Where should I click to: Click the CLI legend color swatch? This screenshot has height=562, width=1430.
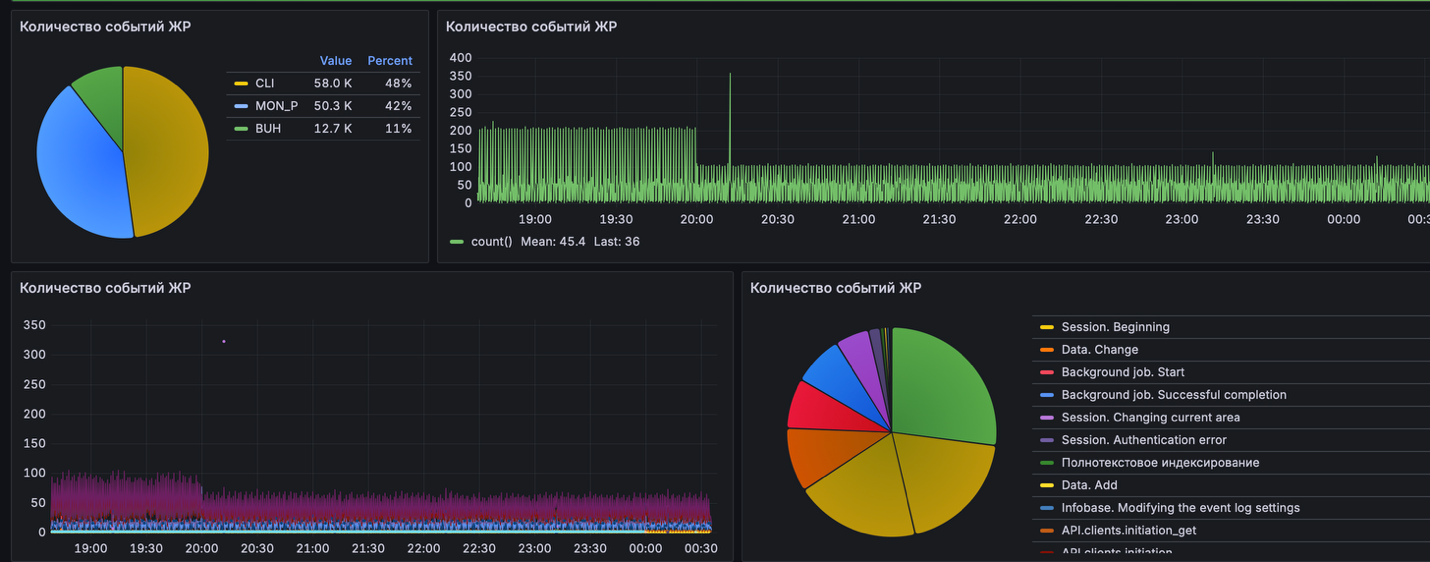(240, 84)
